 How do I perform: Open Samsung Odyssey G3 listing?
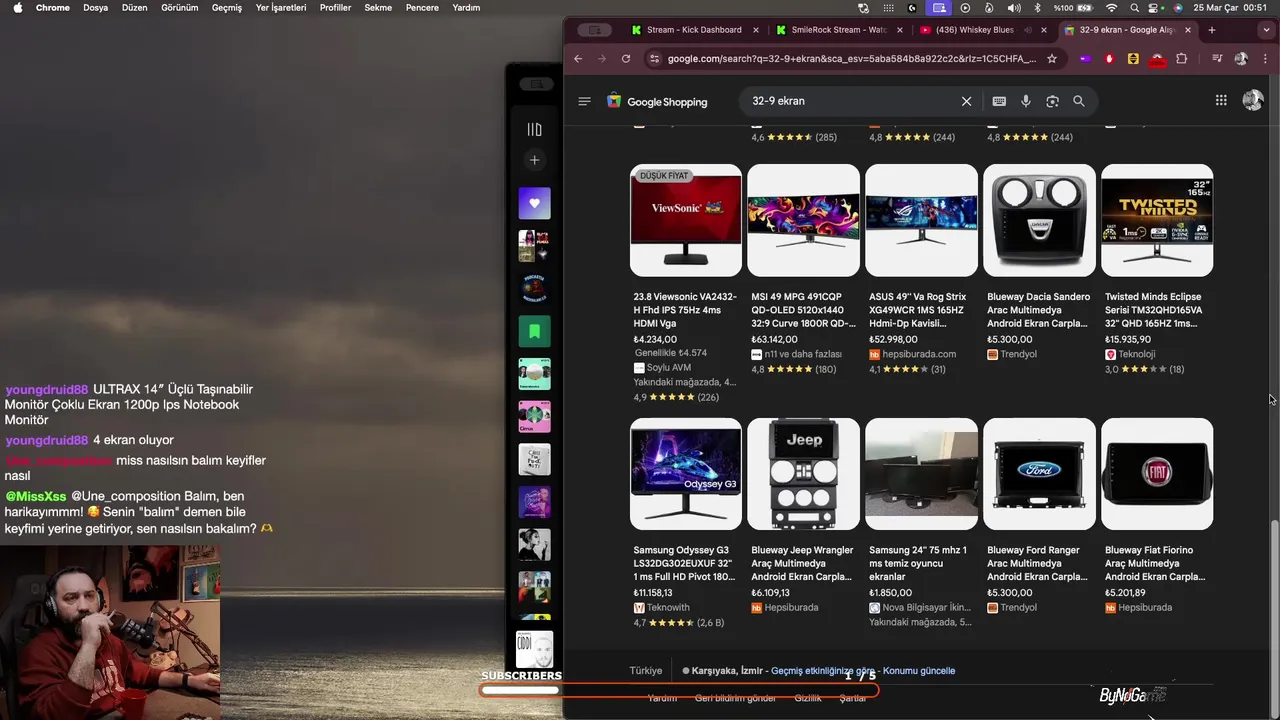(686, 563)
